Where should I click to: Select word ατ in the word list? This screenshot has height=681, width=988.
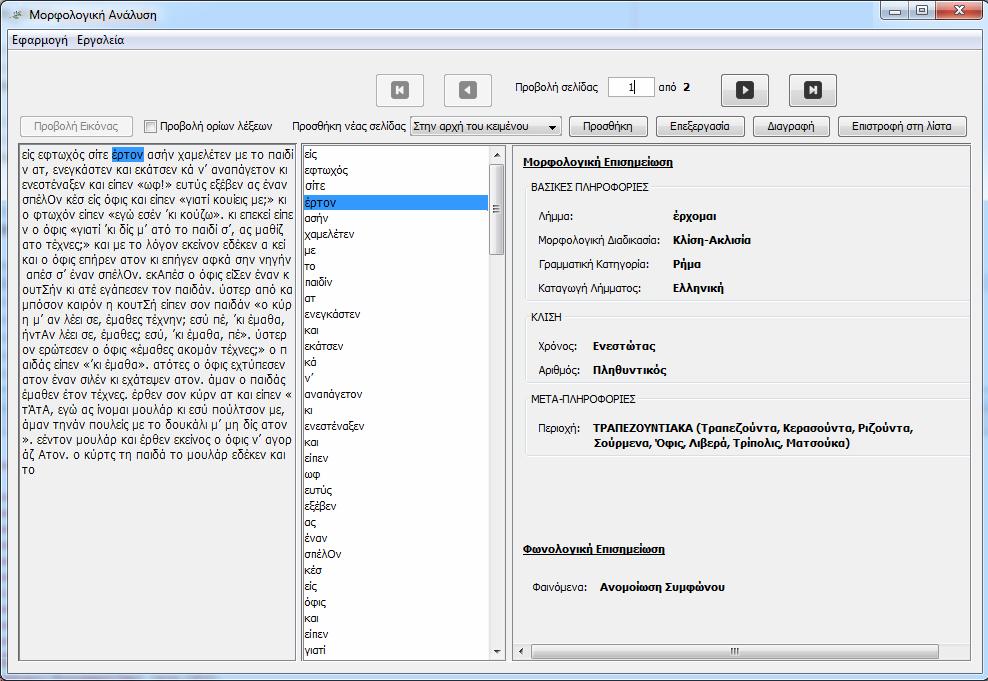[310, 299]
